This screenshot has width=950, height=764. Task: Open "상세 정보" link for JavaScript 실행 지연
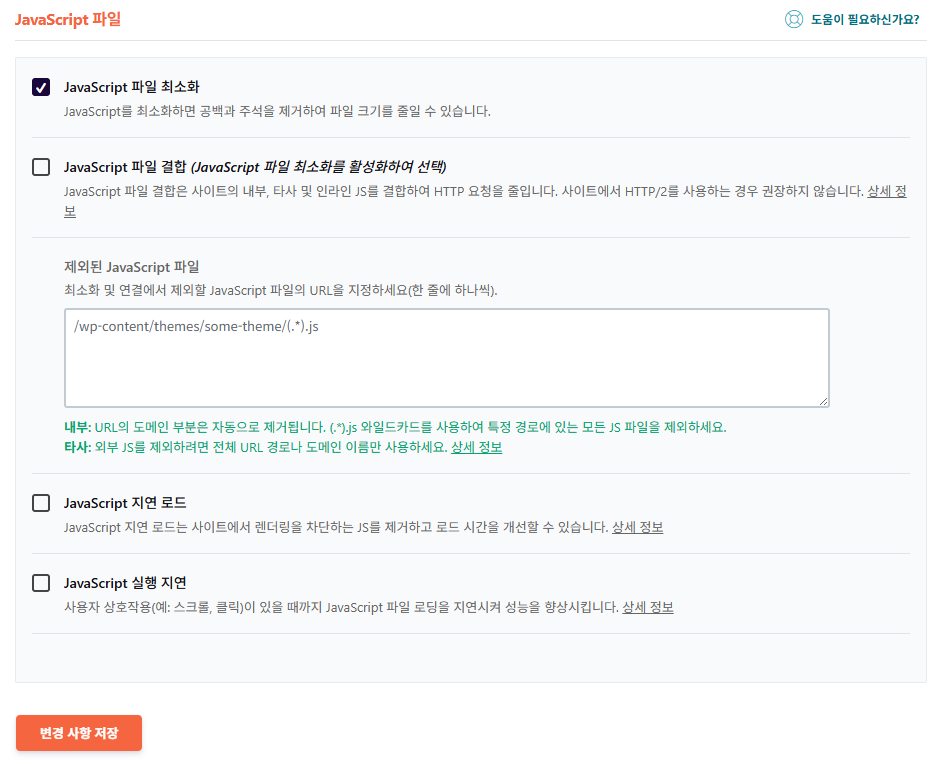click(649, 608)
